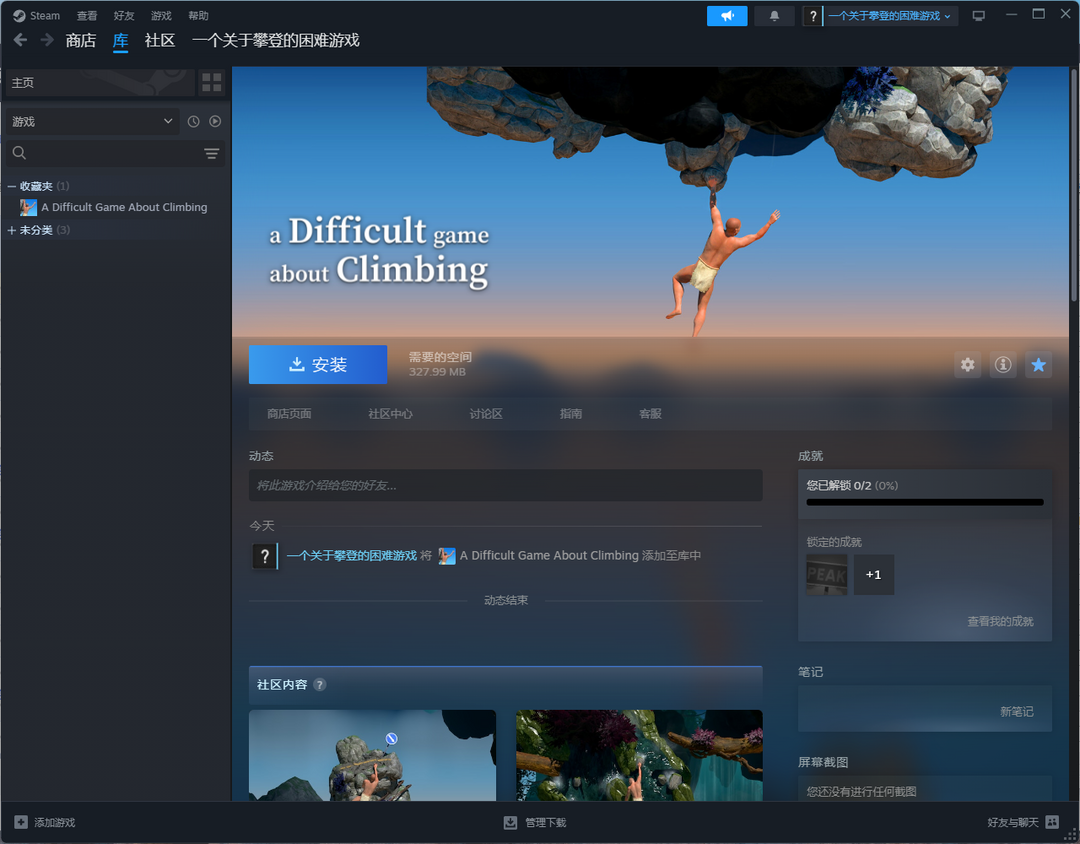Show game info icon
Image resolution: width=1080 pixels, height=844 pixels.
pyautogui.click(x=1003, y=364)
